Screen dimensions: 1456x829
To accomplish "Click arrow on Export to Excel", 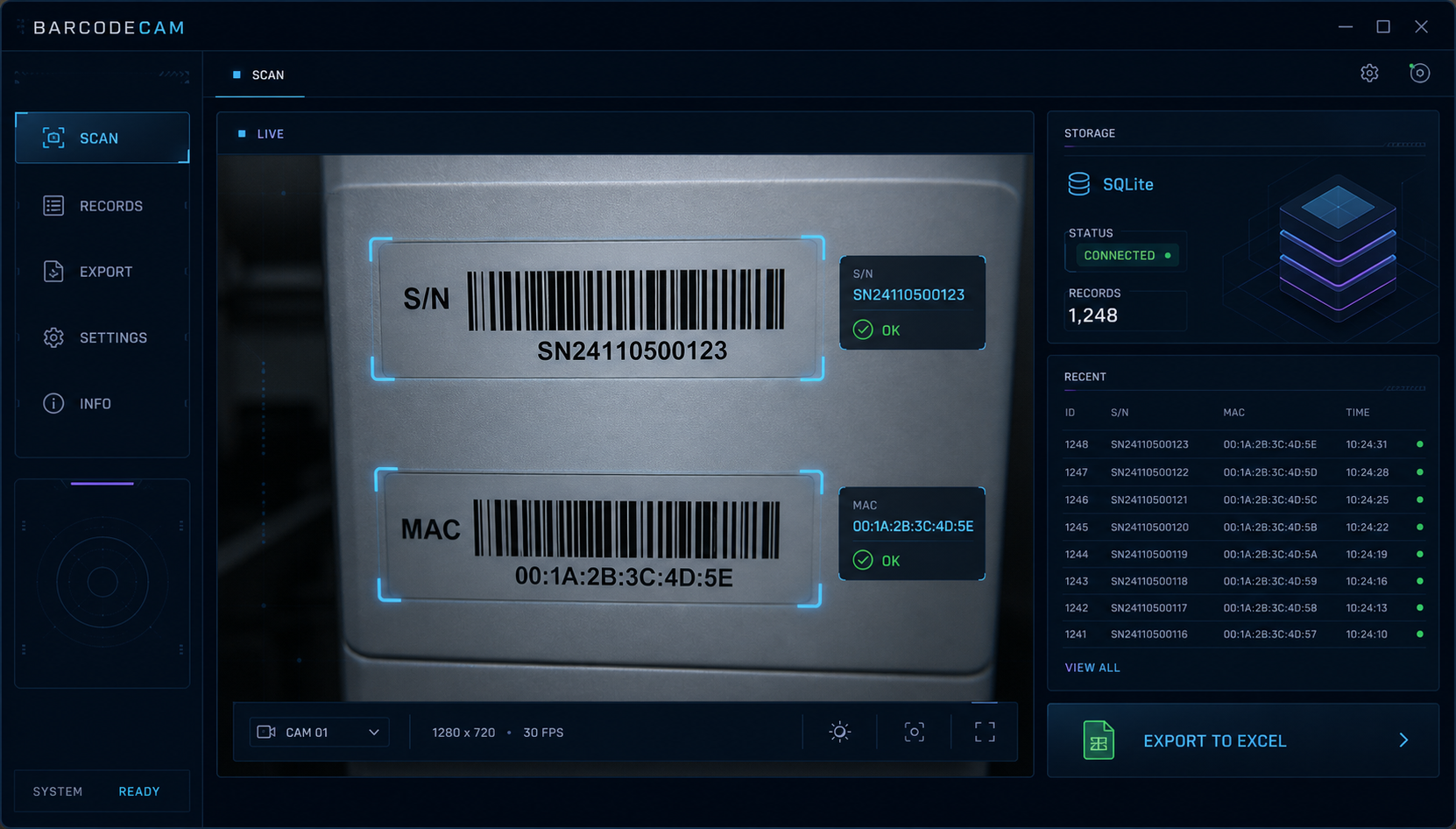I will (x=1403, y=740).
